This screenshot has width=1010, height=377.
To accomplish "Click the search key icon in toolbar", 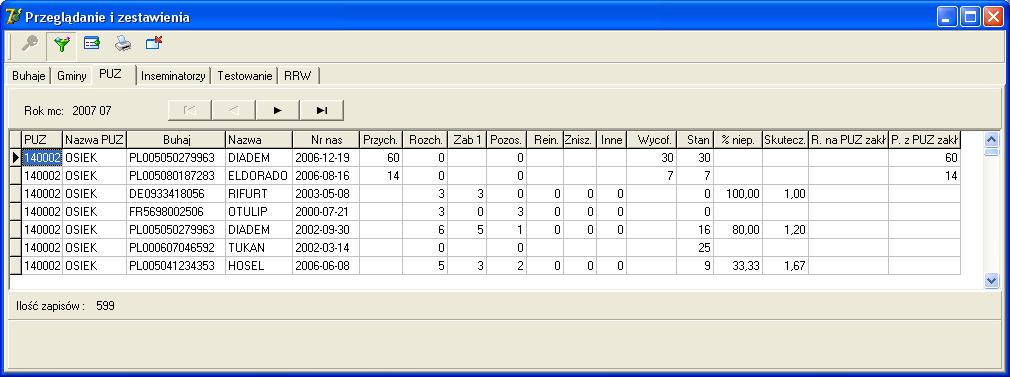I will [x=30, y=44].
